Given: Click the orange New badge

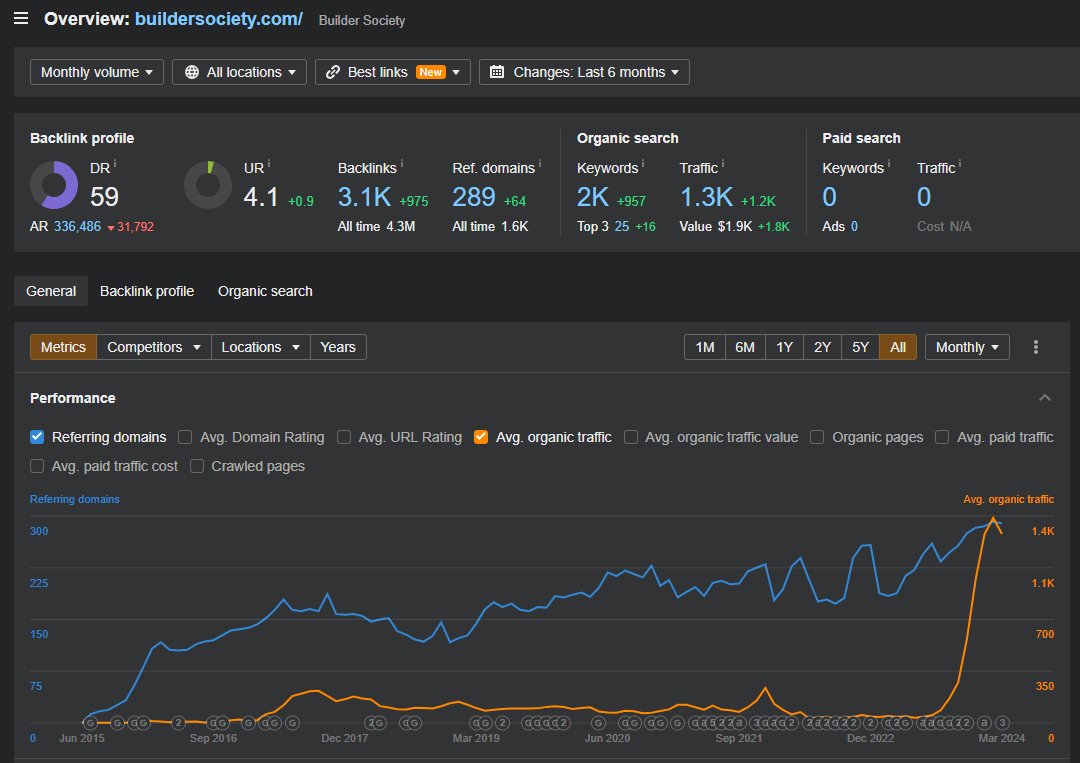Looking at the screenshot, I should pos(430,72).
